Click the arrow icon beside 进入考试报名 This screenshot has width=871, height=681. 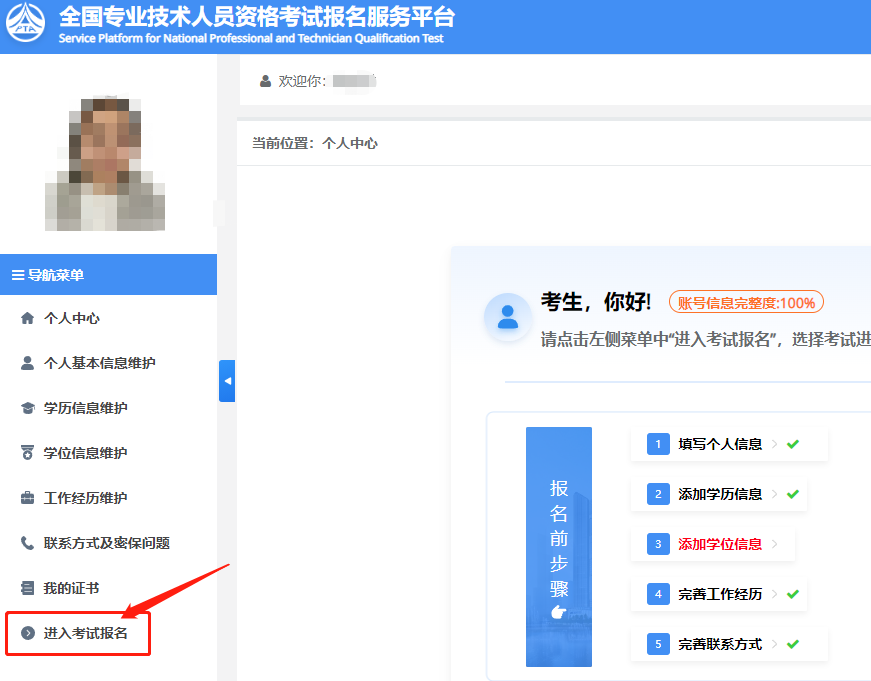pyautogui.click(x=27, y=634)
